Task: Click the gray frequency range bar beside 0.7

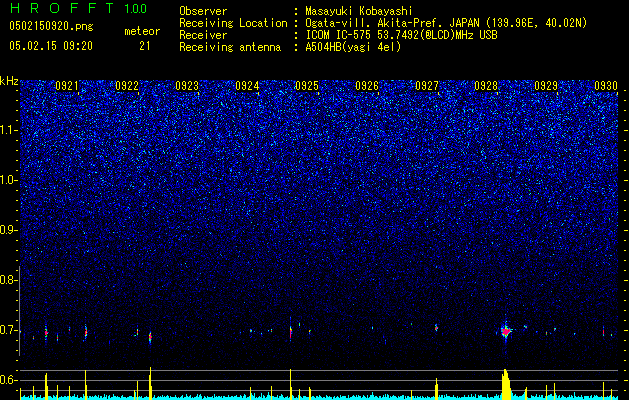Action: (x=19, y=311)
